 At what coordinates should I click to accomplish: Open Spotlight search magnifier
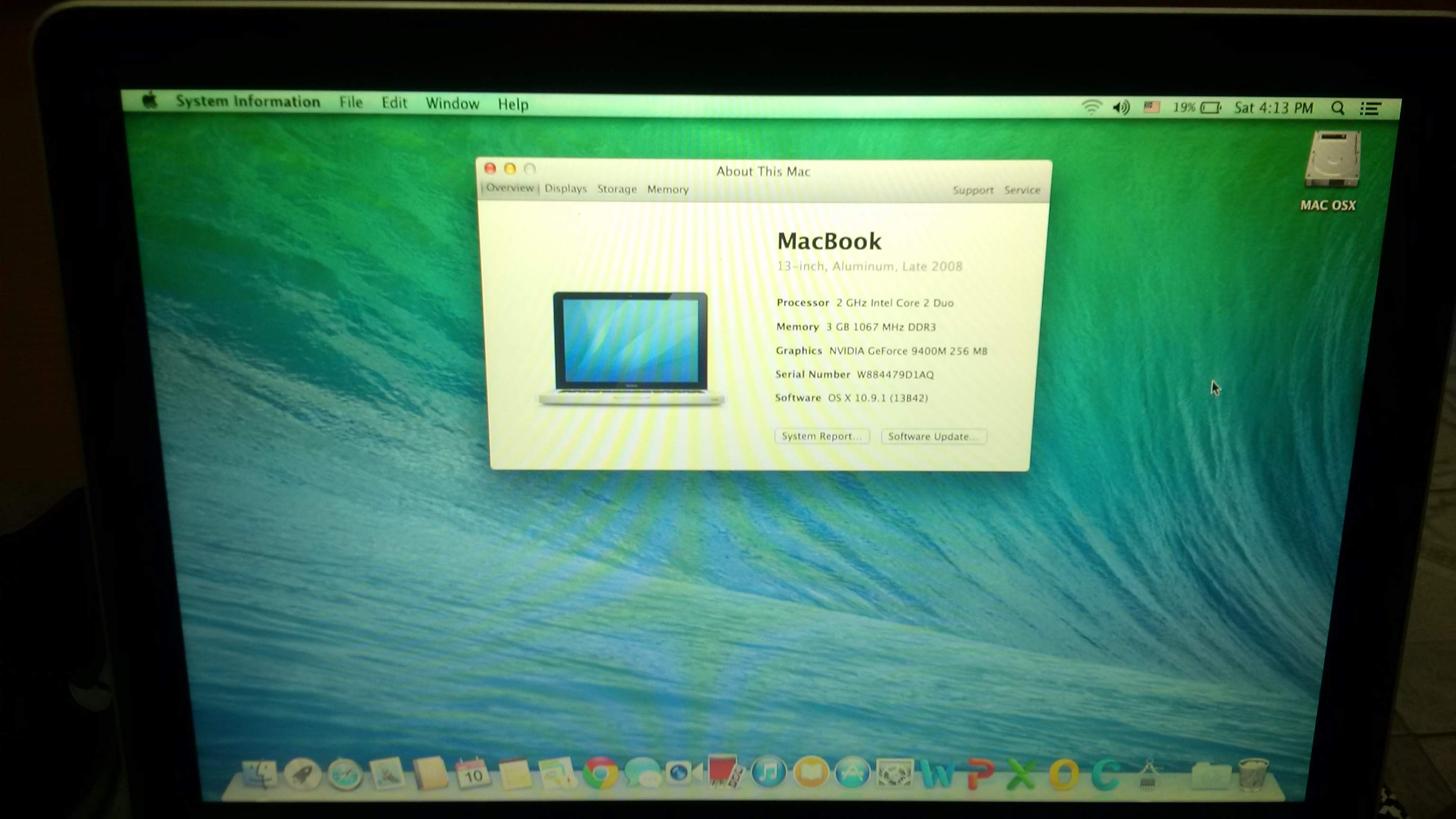tap(1338, 108)
